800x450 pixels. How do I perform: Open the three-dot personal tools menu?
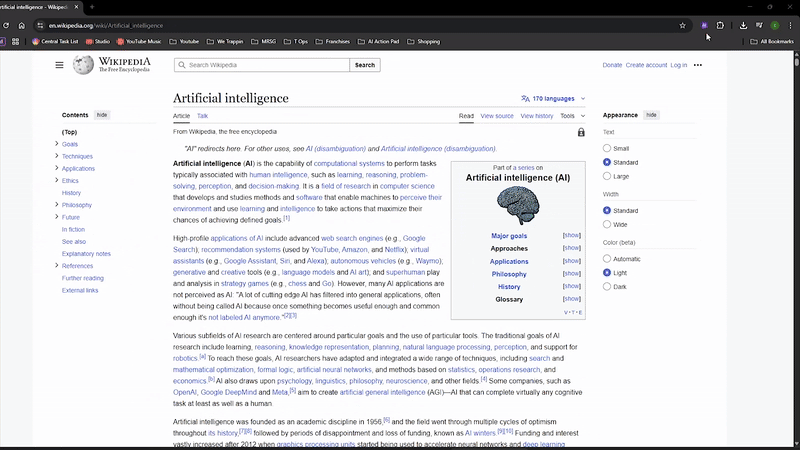pyautogui.click(x=698, y=65)
